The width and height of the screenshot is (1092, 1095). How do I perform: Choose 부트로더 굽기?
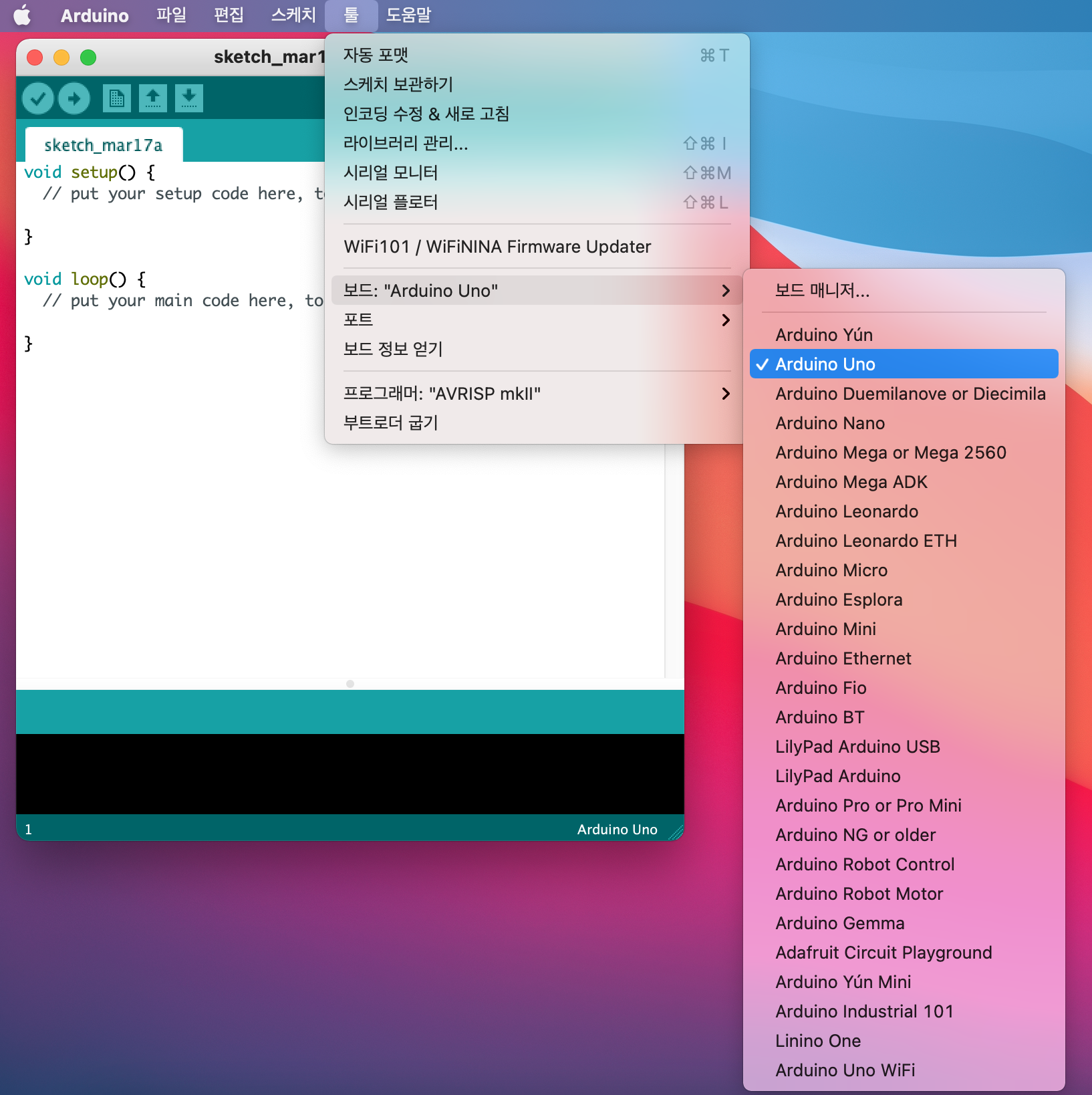pos(537,422)
